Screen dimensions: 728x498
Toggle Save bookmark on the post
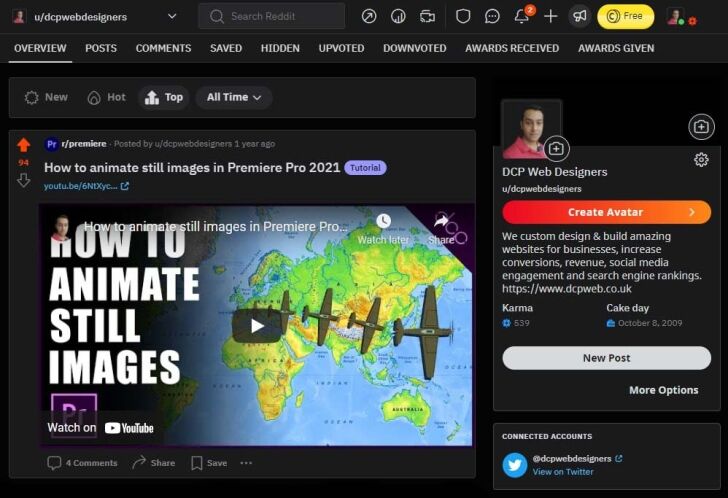click(x=209, y=463)
